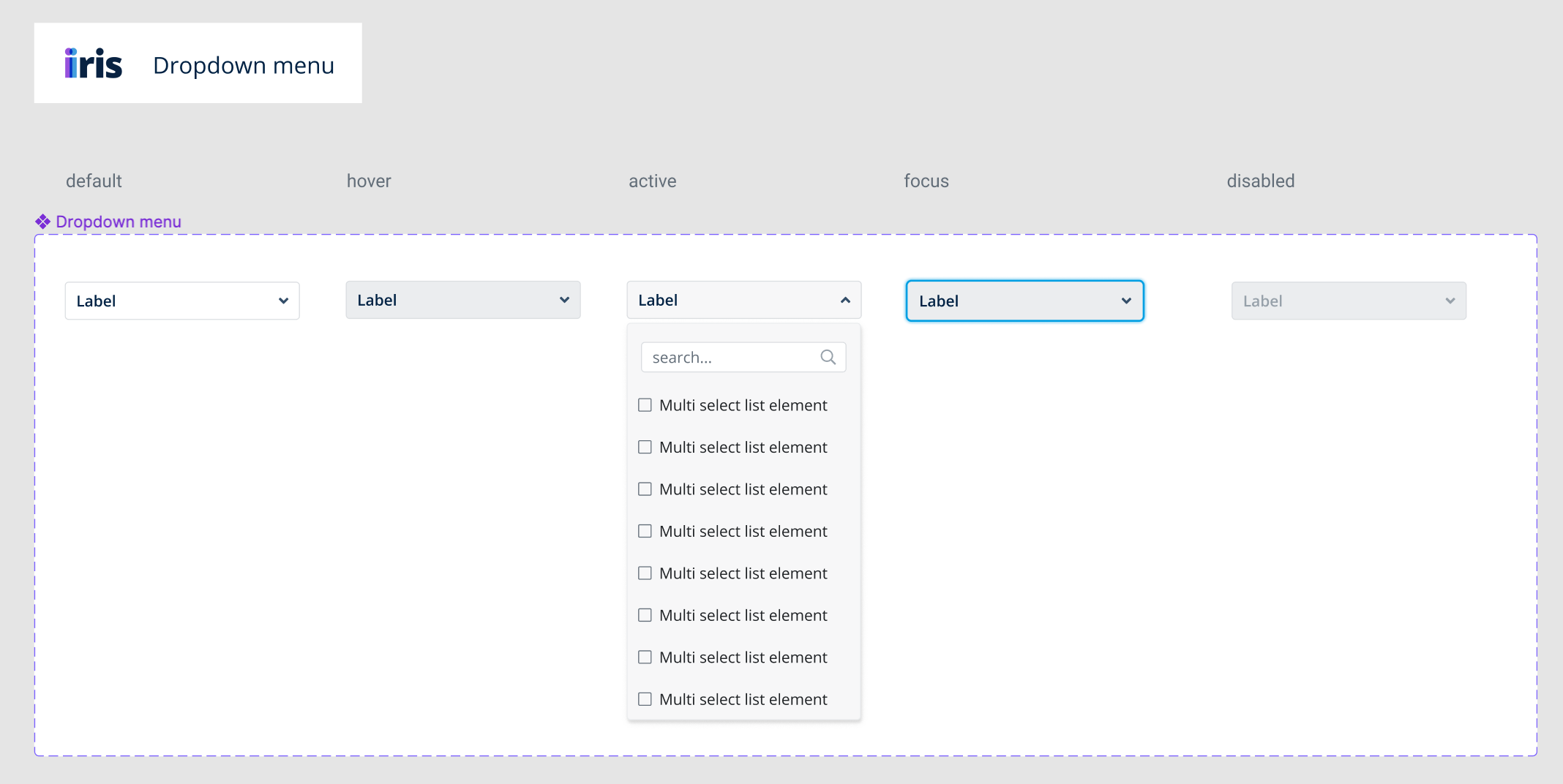Click chevron arrow of default-state dropdown
The height and width of the screenshot is (784, 1563).
pos(283,301)
